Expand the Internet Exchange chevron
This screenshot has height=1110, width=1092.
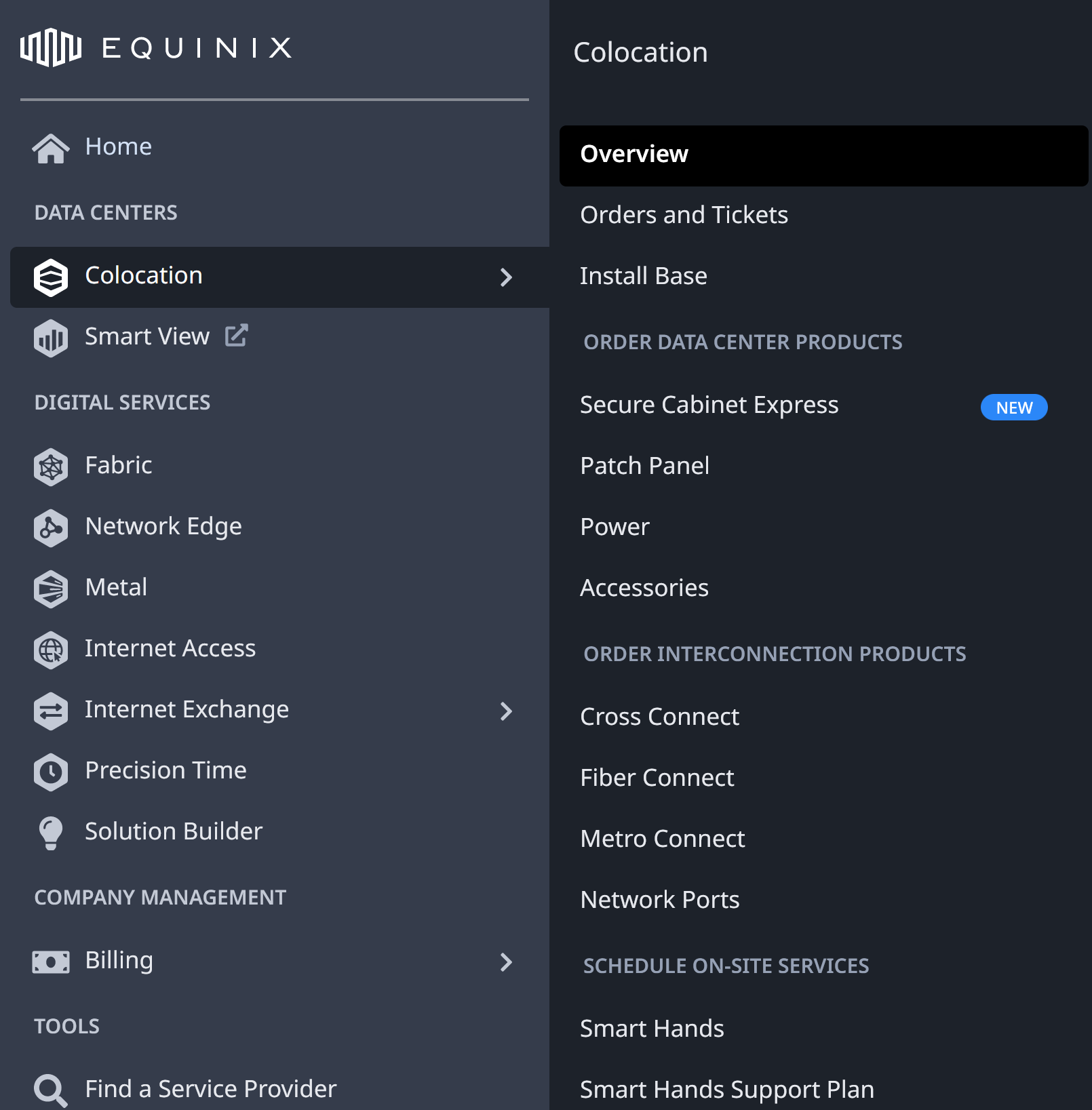coord(506,711)
